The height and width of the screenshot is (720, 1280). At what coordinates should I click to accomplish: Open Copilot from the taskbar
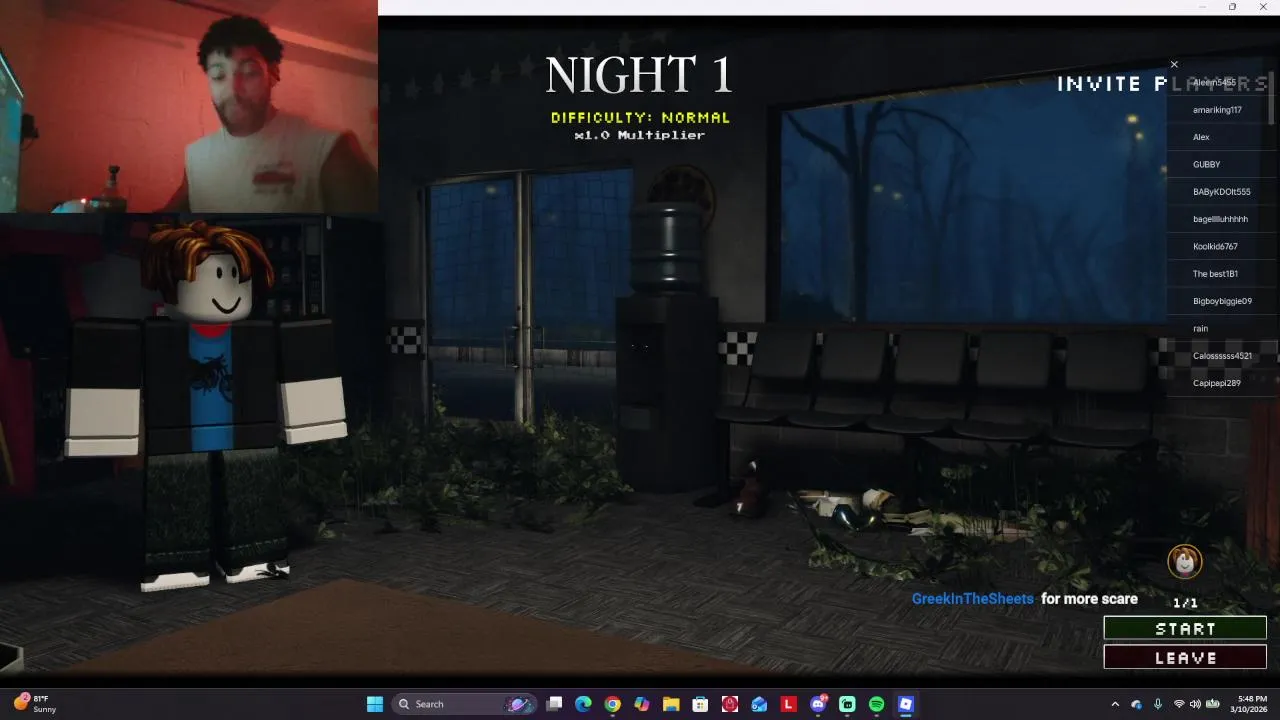click(x=642, y=704)
